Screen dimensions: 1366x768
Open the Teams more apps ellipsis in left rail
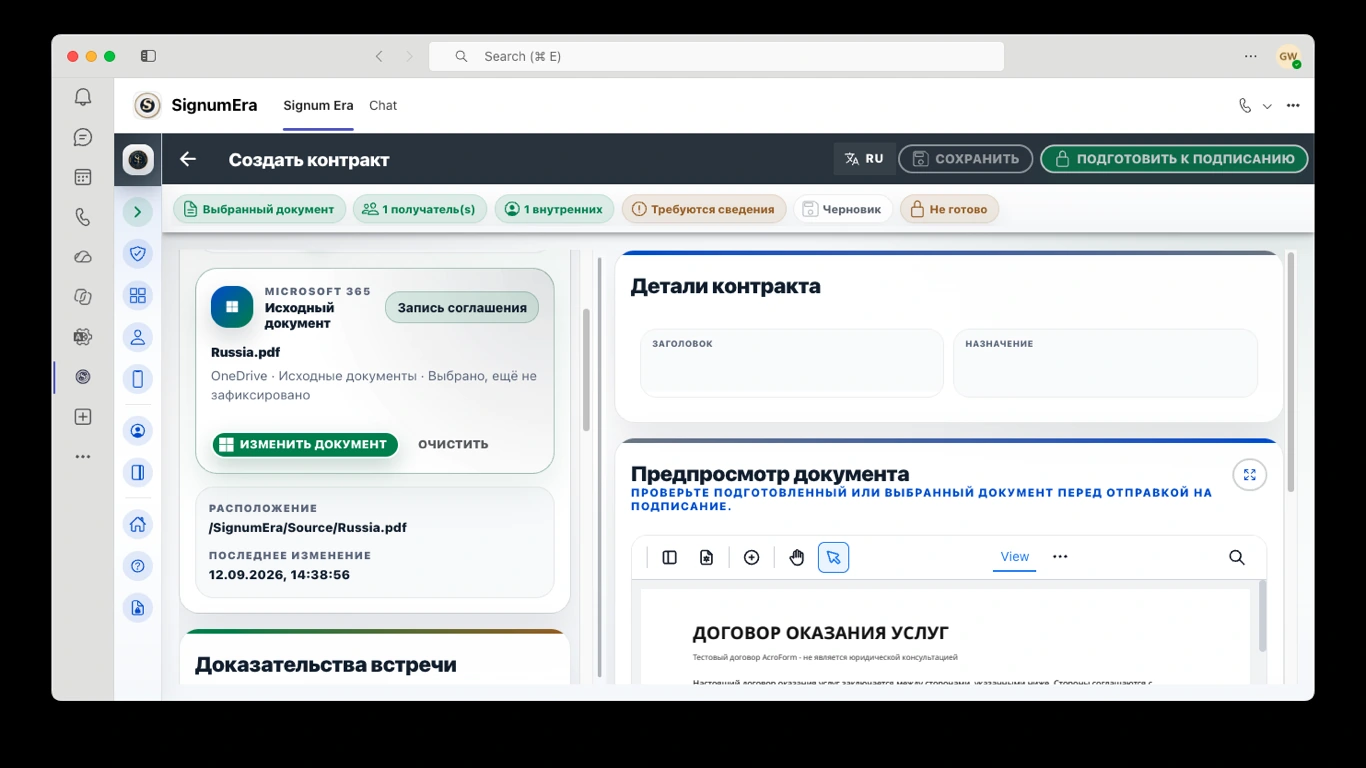point(83,457)
